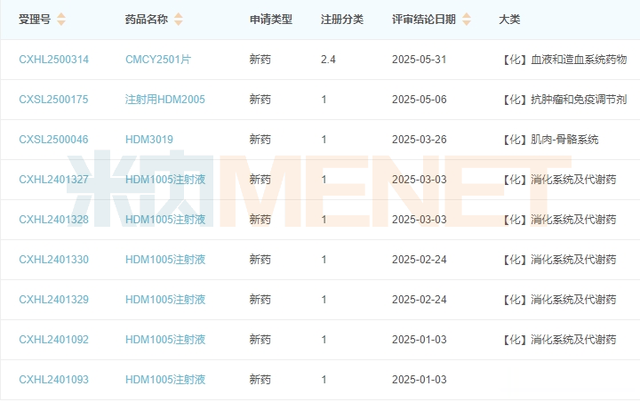Image resolution: width=640 pixels, height=402 pixels.
Task: Select category 【化】血液和造血系统药物
Action: coord(564,60)
